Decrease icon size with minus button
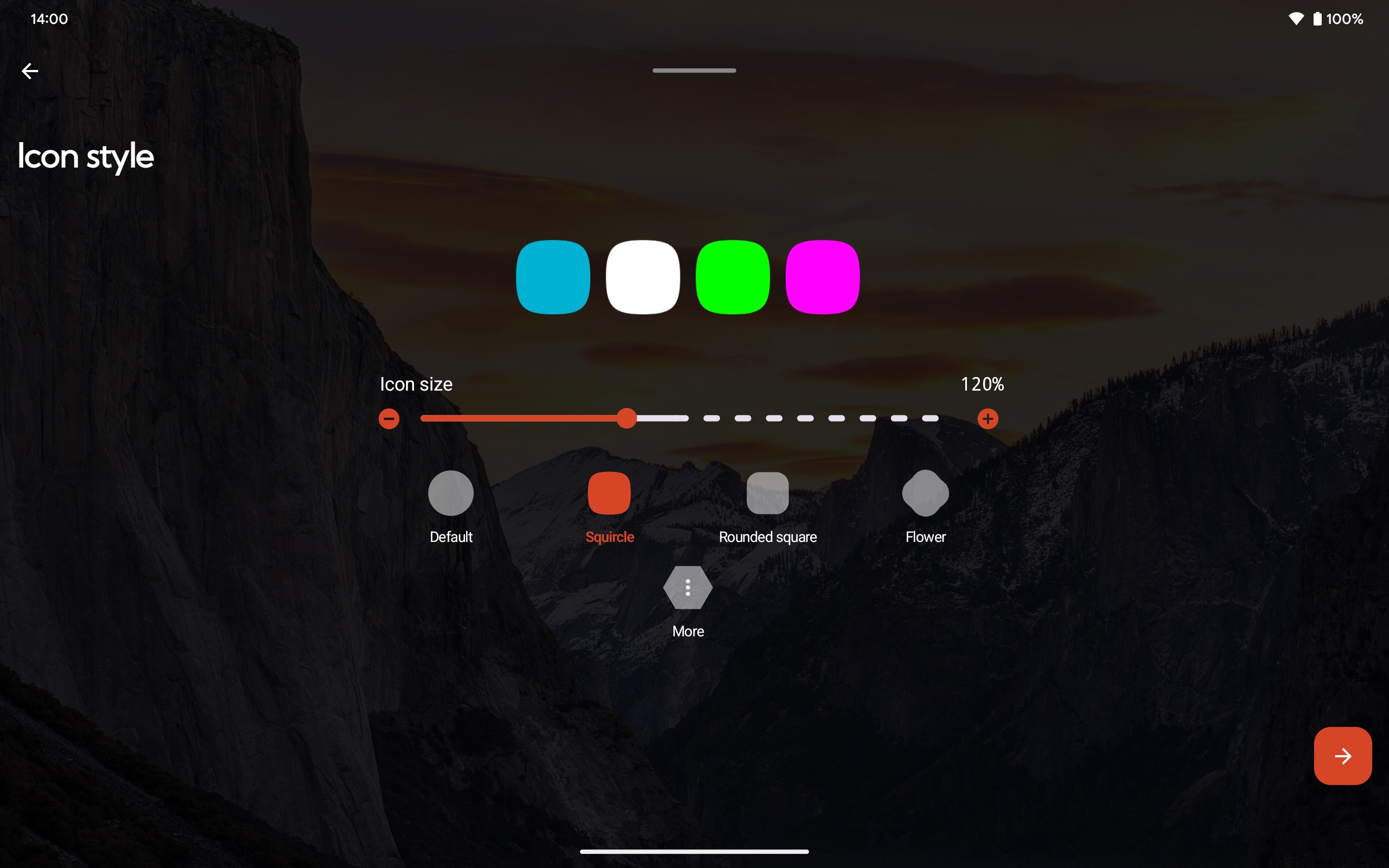Image resolution: width=1389 pixels, height=868 pixels. pyautogui.click(x=389, y=419)
